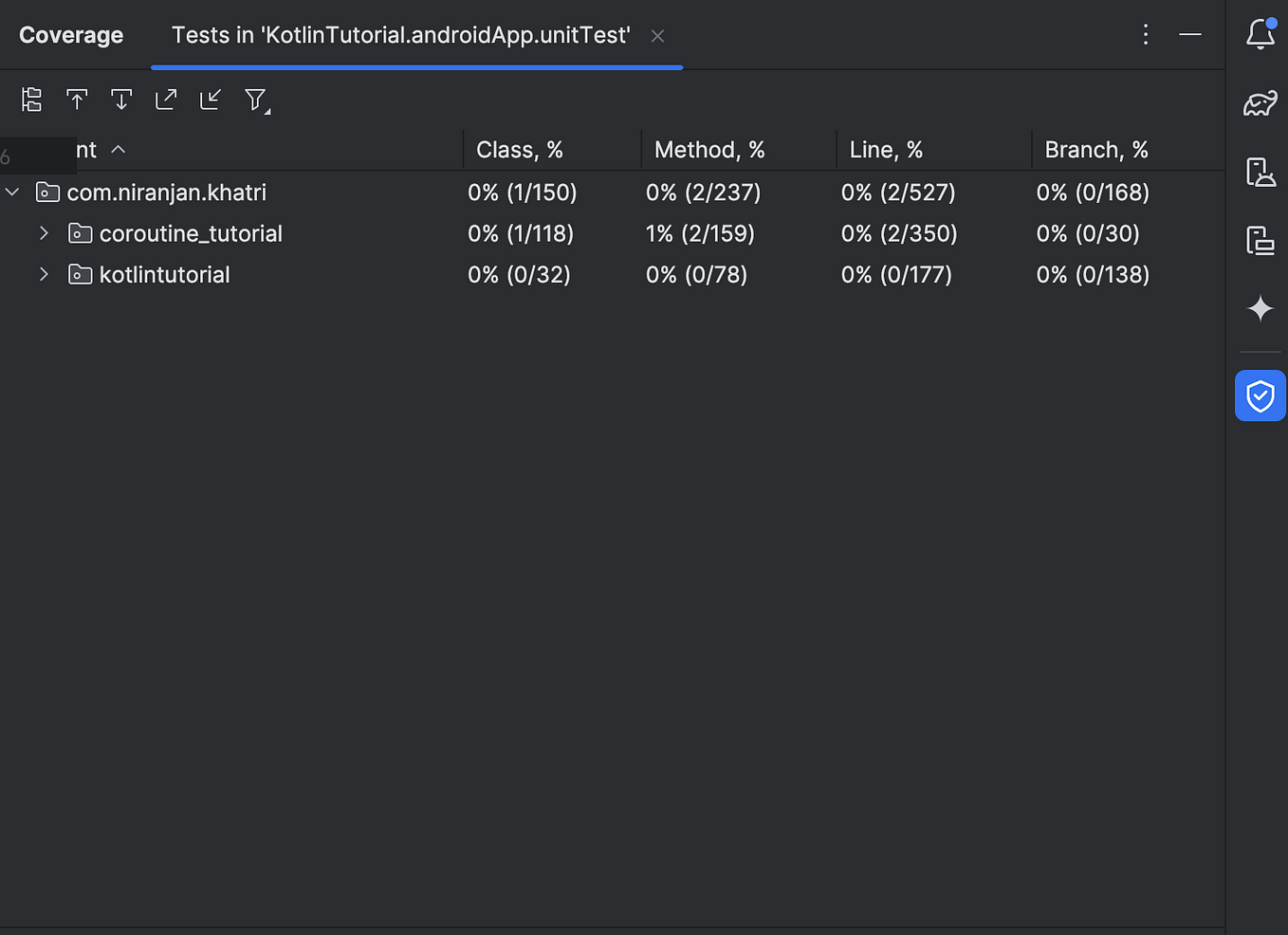1288x935 pixels.
Task: Open the Gradle tool window
Action: coord(1260,103)
